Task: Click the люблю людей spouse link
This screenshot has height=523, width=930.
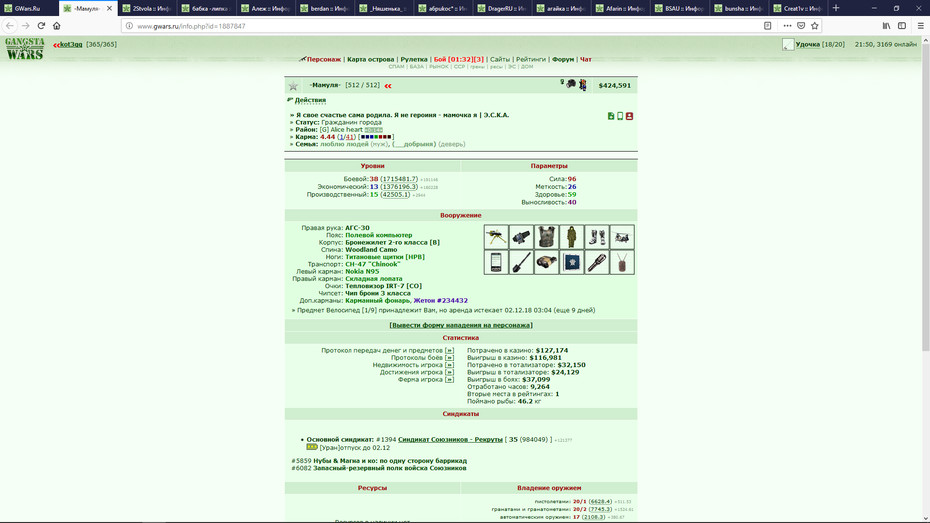Action: pos(344,144)
